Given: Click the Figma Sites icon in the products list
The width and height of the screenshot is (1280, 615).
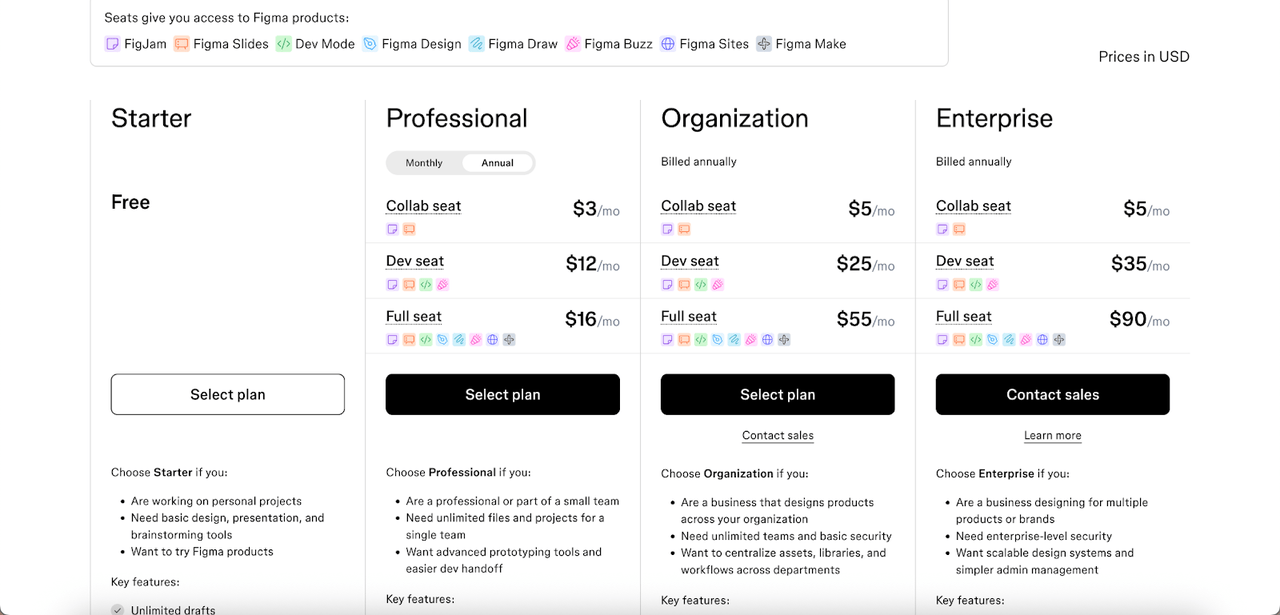Looking at the screenshot, I should coord(667,44).
